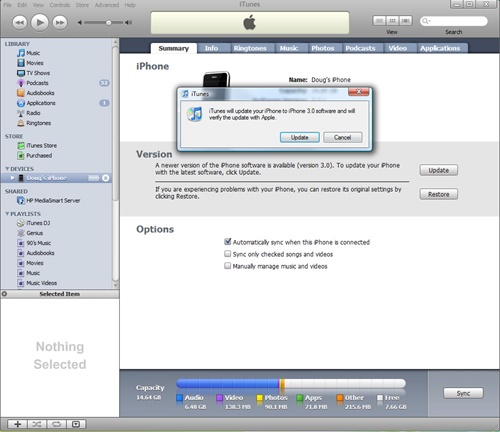This screenshot has width=500, height=432.
Task: Click the Next track fast-forward button
Action: pyautogui.click(x=60, y=23)
